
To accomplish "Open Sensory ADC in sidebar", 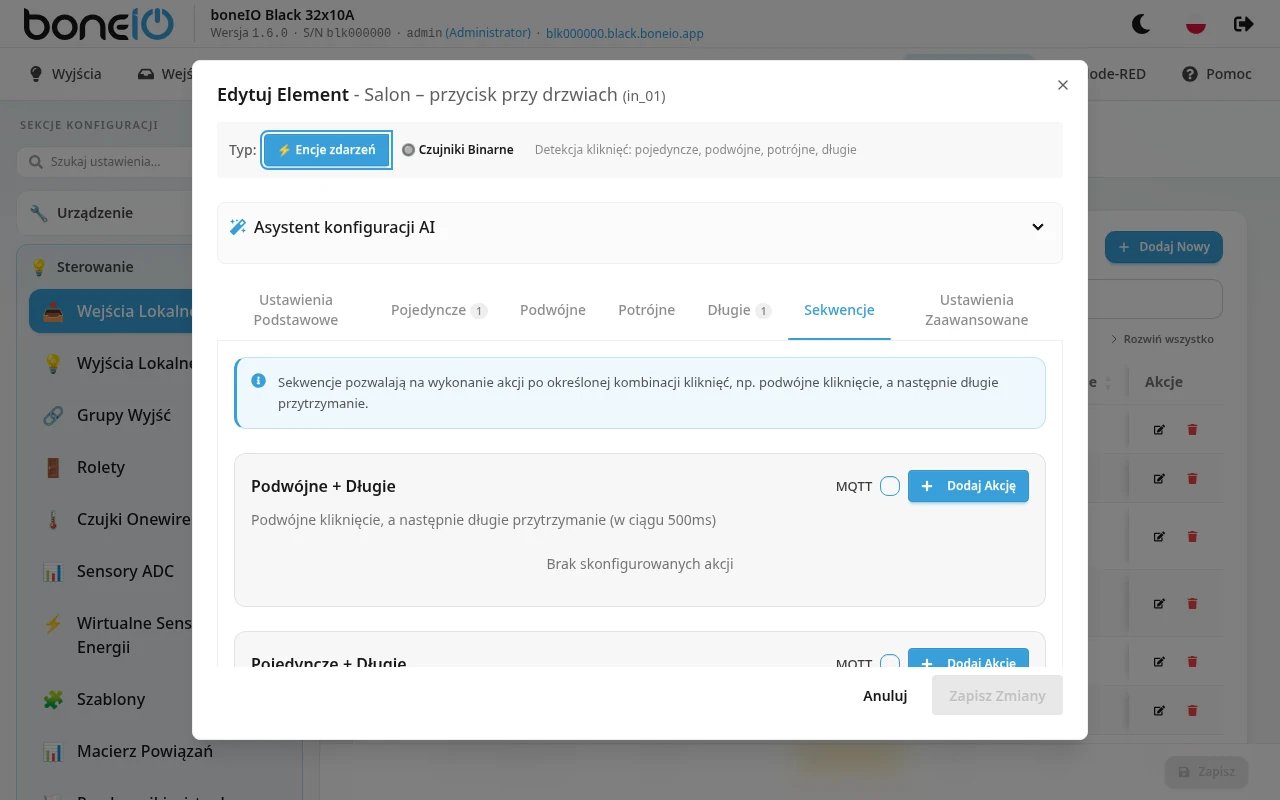I will point(125,571).
